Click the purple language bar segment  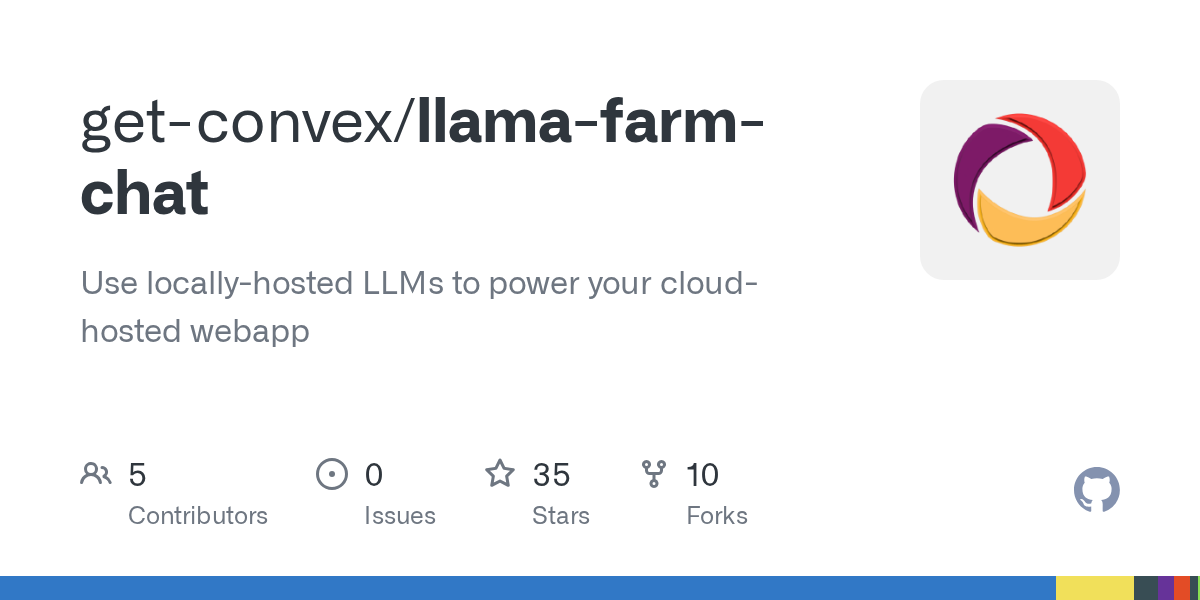pos(1166,588)
